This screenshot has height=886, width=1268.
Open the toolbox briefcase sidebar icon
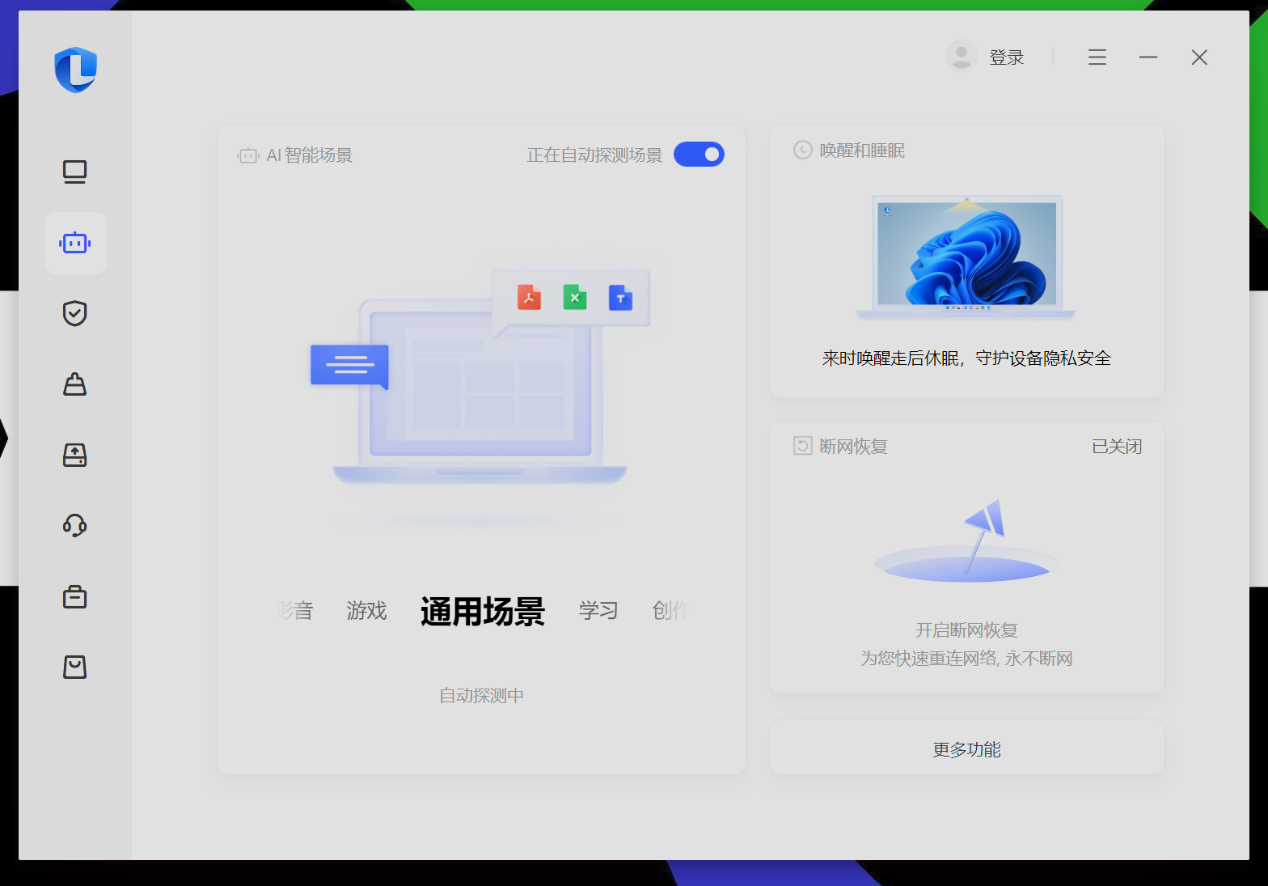75,596
